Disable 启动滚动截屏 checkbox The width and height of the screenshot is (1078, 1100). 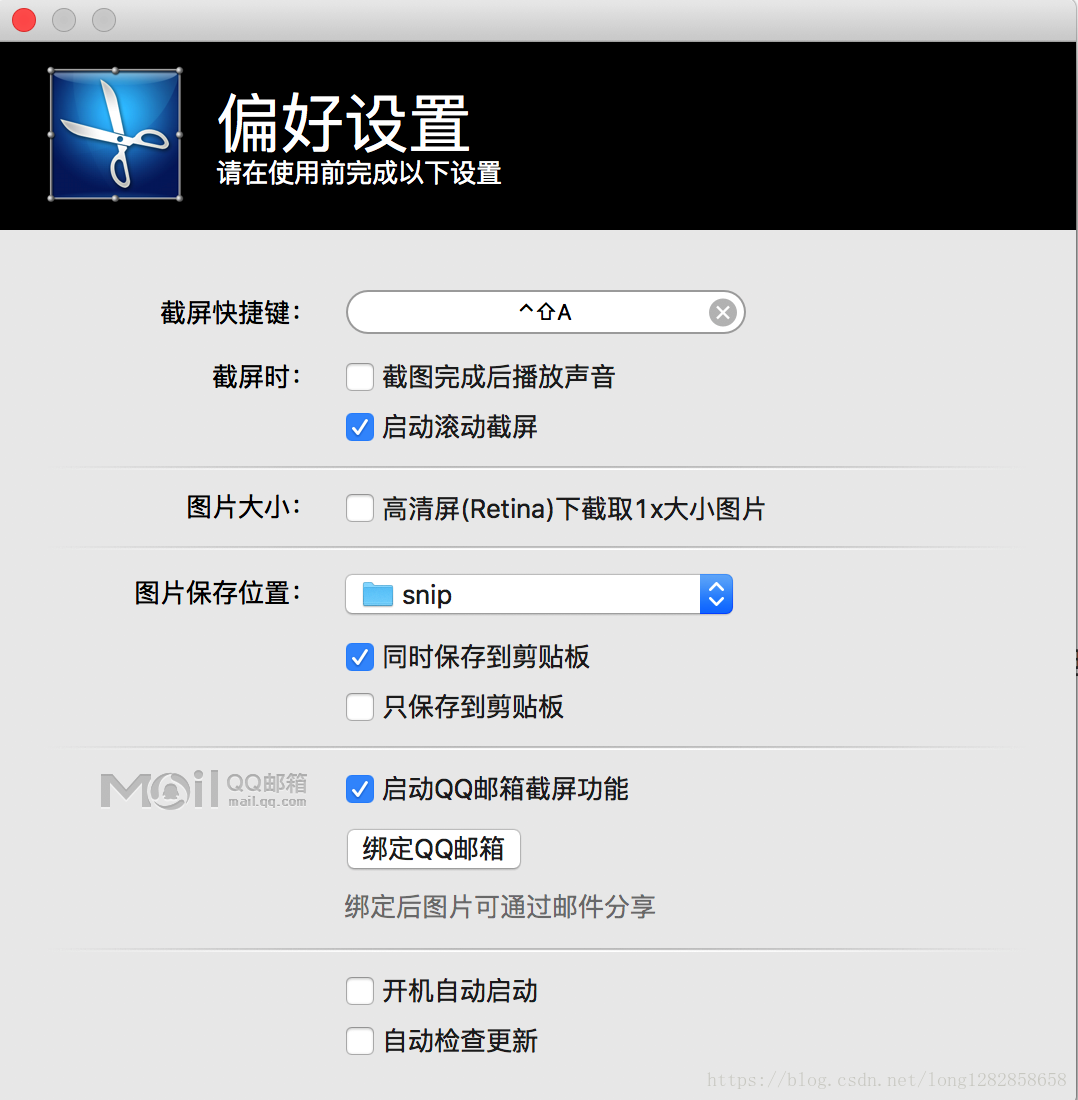(x=360, y=427)
